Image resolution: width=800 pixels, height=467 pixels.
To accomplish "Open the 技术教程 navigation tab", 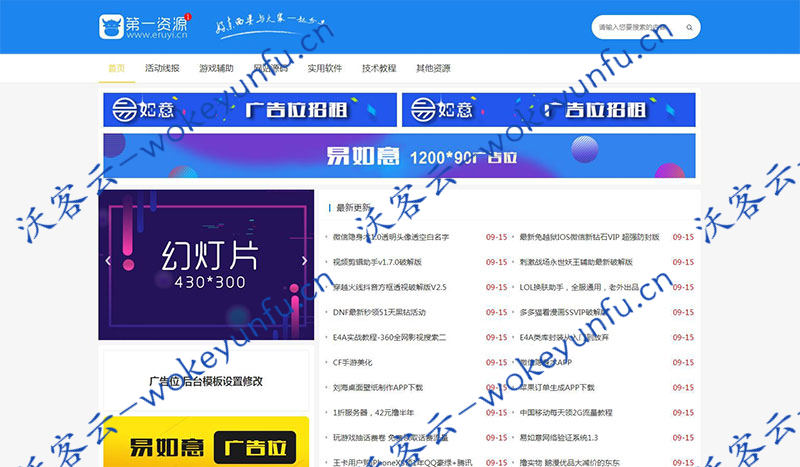I will [379, 68].
